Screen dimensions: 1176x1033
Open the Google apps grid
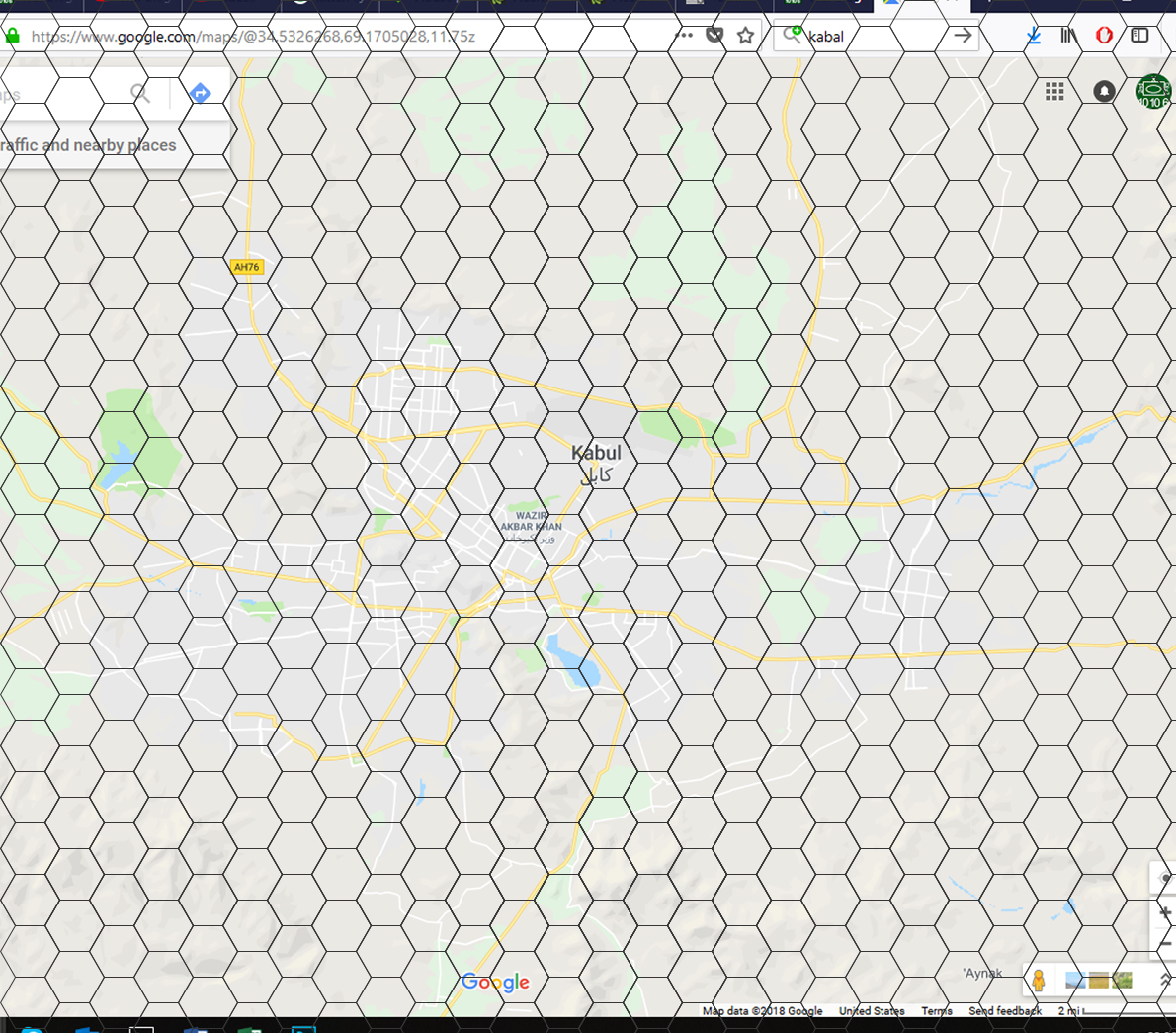point(1054,92)
